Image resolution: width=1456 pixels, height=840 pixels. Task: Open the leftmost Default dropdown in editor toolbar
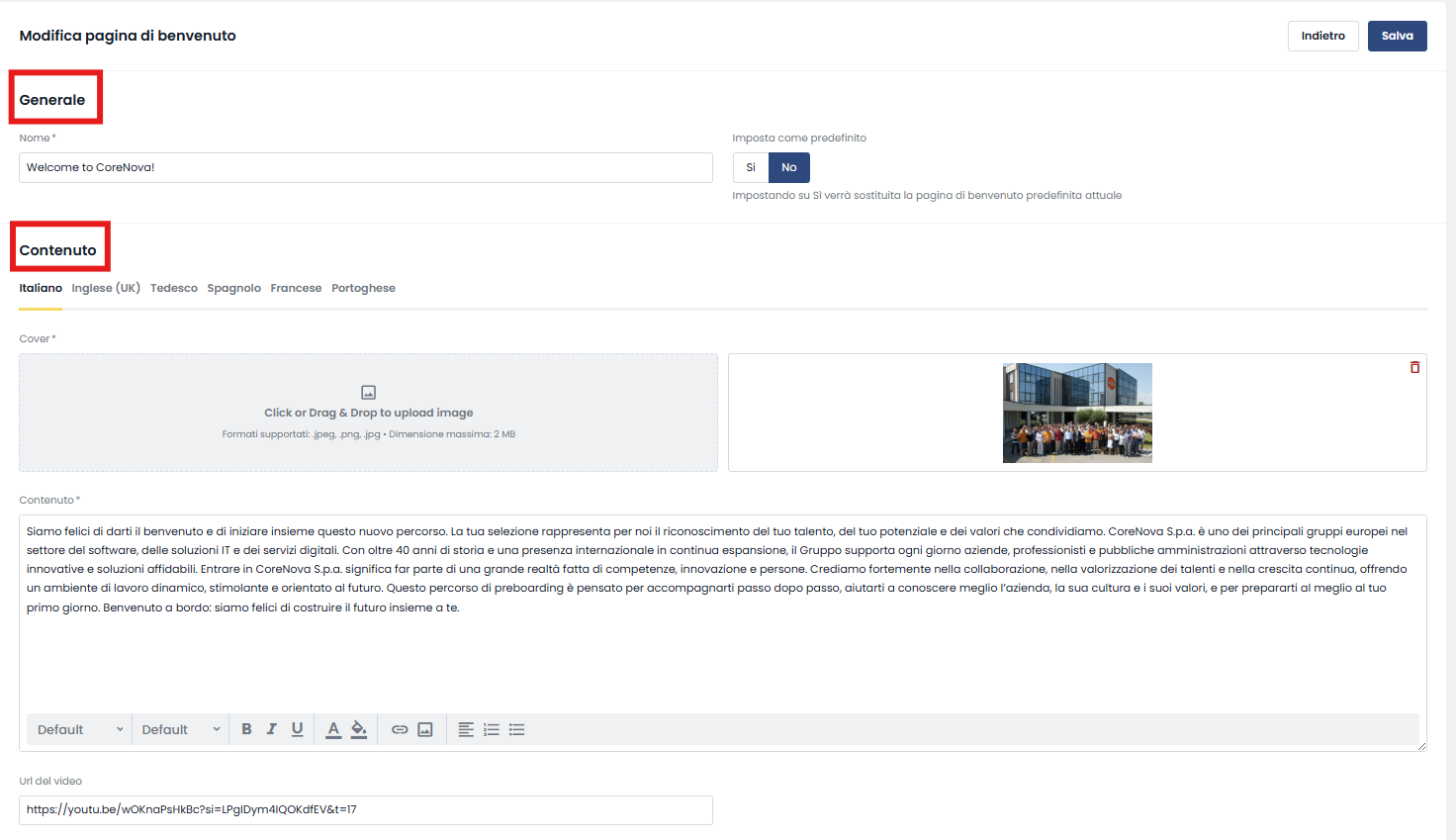point(80,729)
